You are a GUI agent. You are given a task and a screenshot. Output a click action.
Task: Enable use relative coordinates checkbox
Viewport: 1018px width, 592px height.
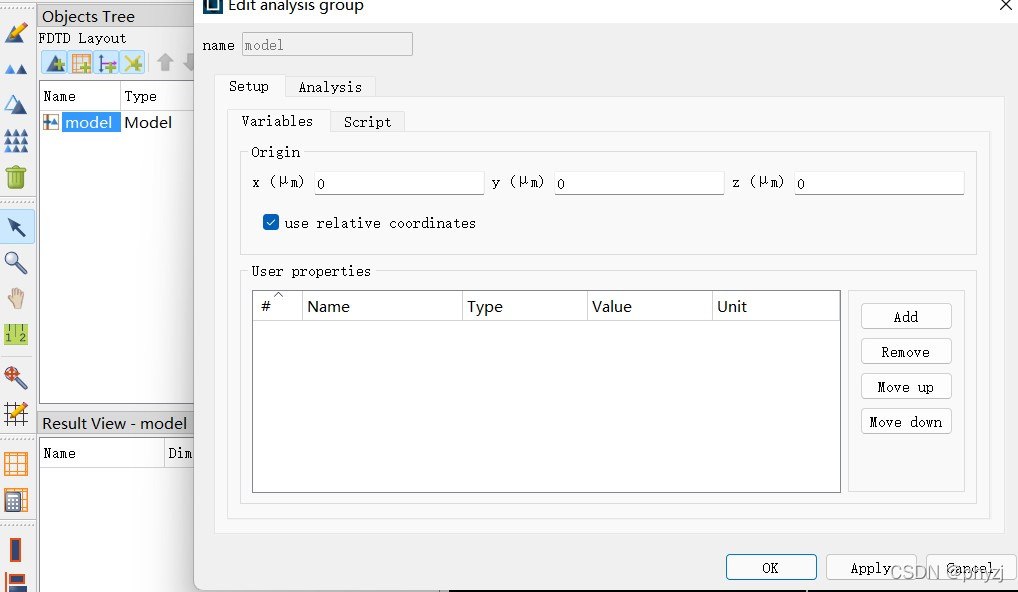(x=271, y=222)
